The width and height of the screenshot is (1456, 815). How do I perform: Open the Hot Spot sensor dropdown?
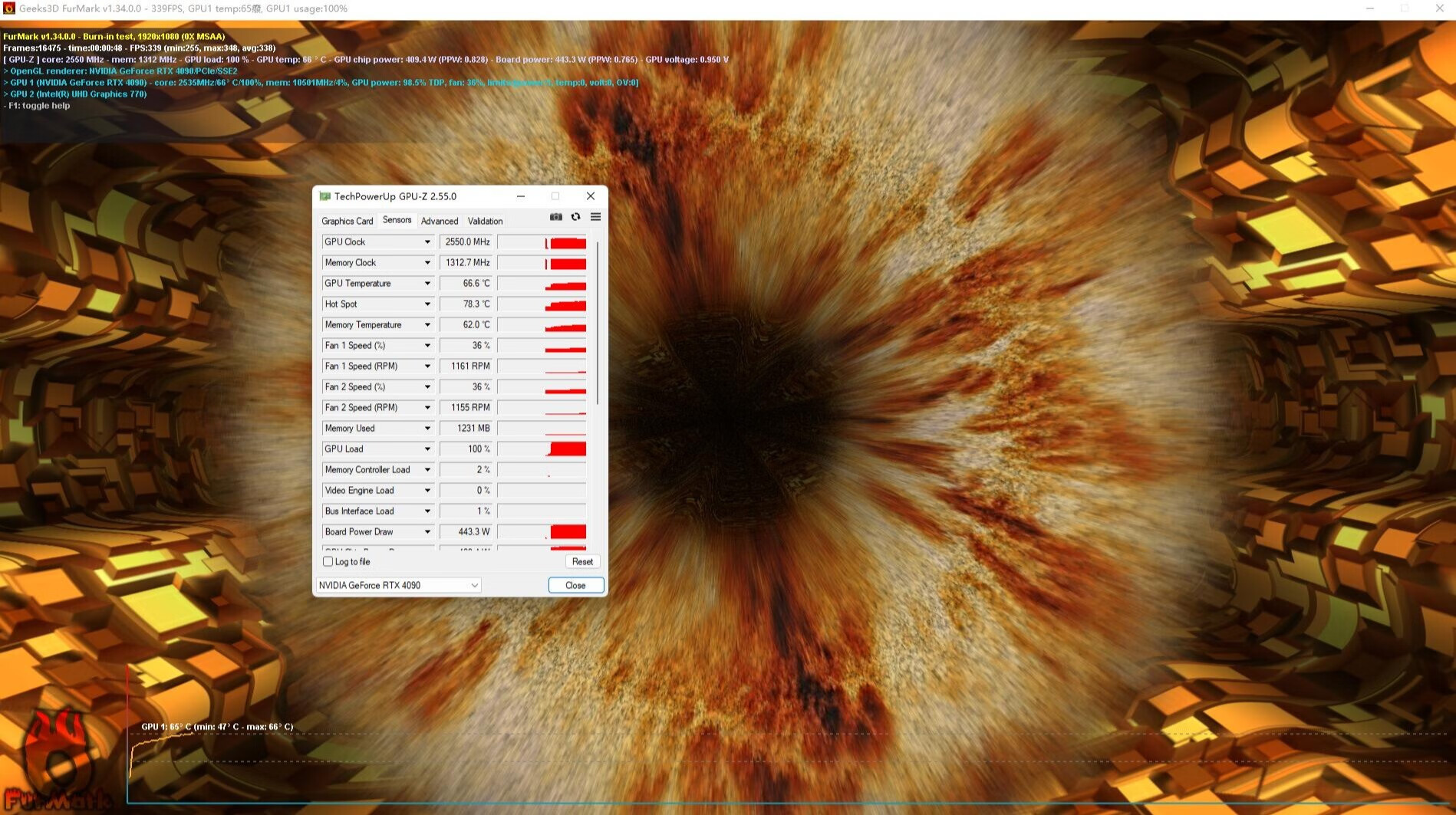427,304
